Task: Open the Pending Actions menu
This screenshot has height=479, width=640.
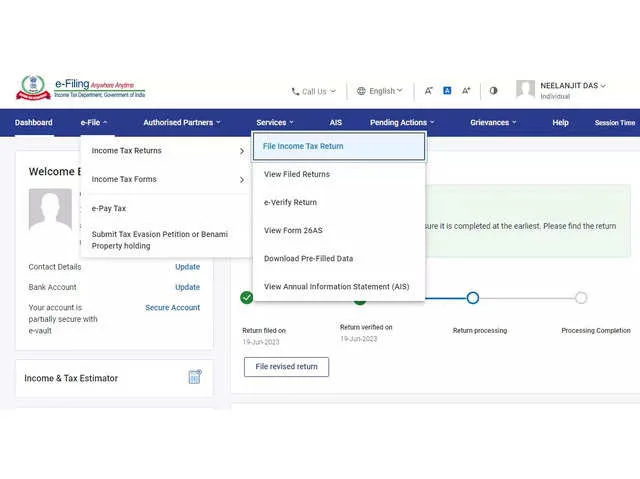Action: (402, 123)
